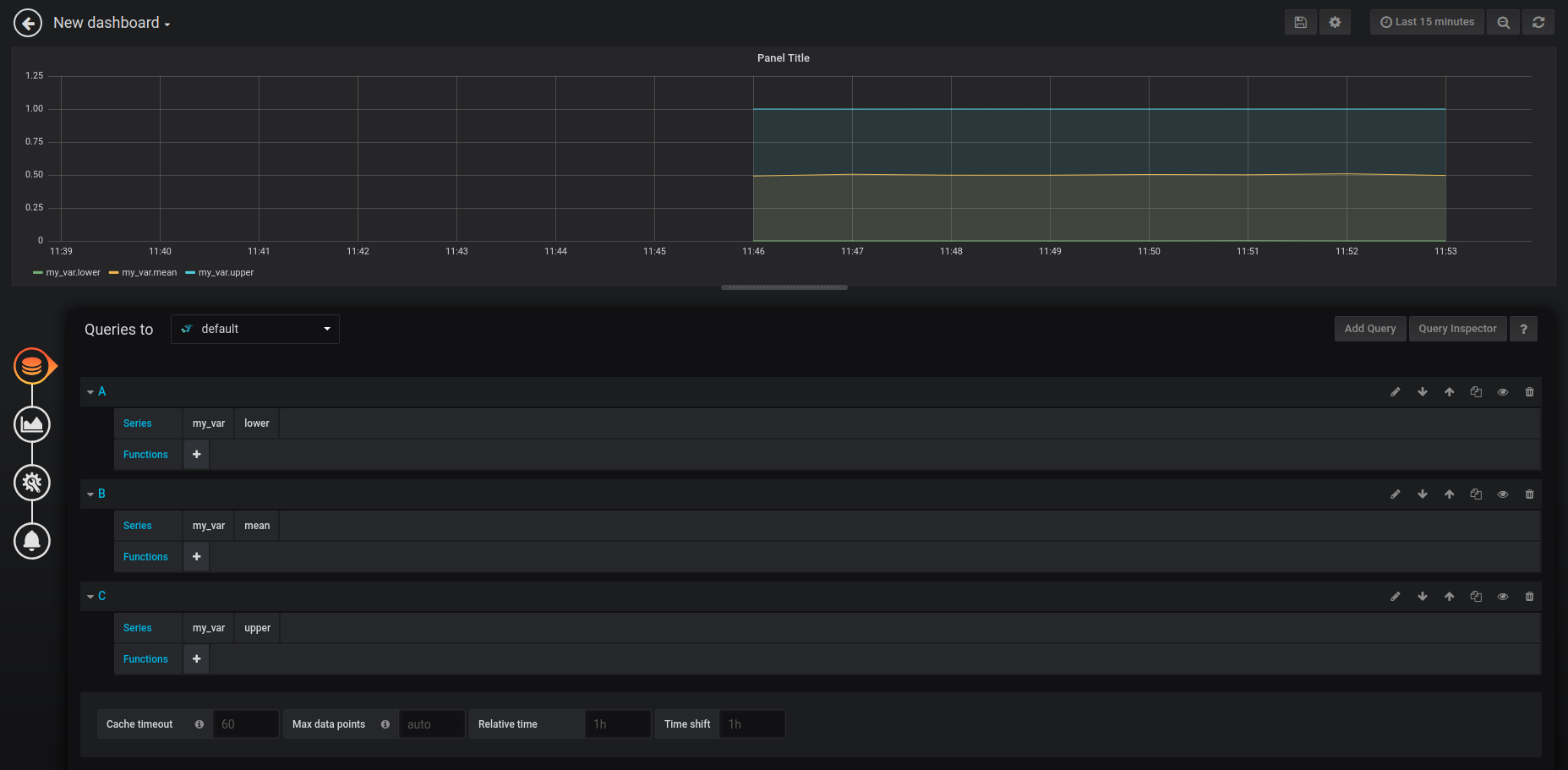Disable query C with the eye icon
Viewport: 1568px width, 770px height.
pyautogui.click(x=1503, y=597)
